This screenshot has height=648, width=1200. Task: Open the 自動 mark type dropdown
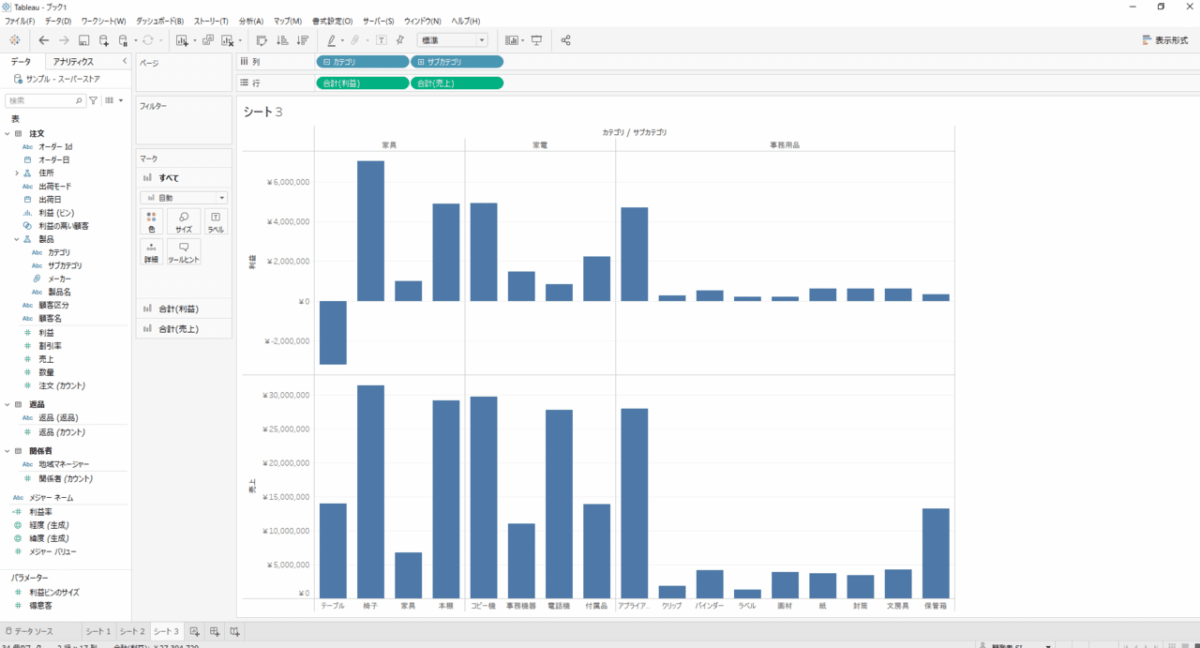click(x=184, y=198)
